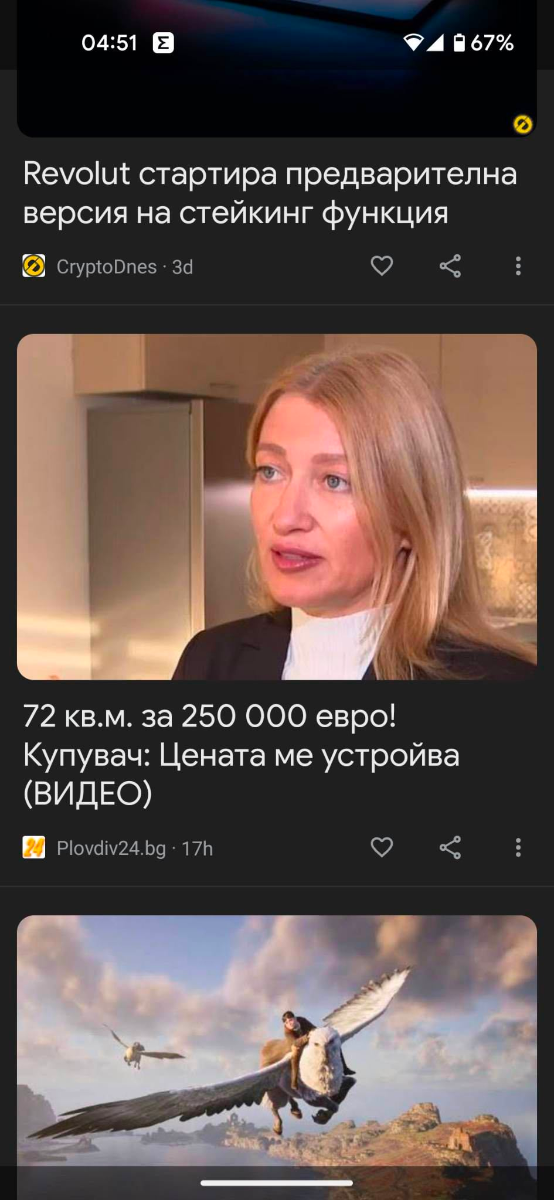Tap the CryptoDnes source logo icon

34,266
